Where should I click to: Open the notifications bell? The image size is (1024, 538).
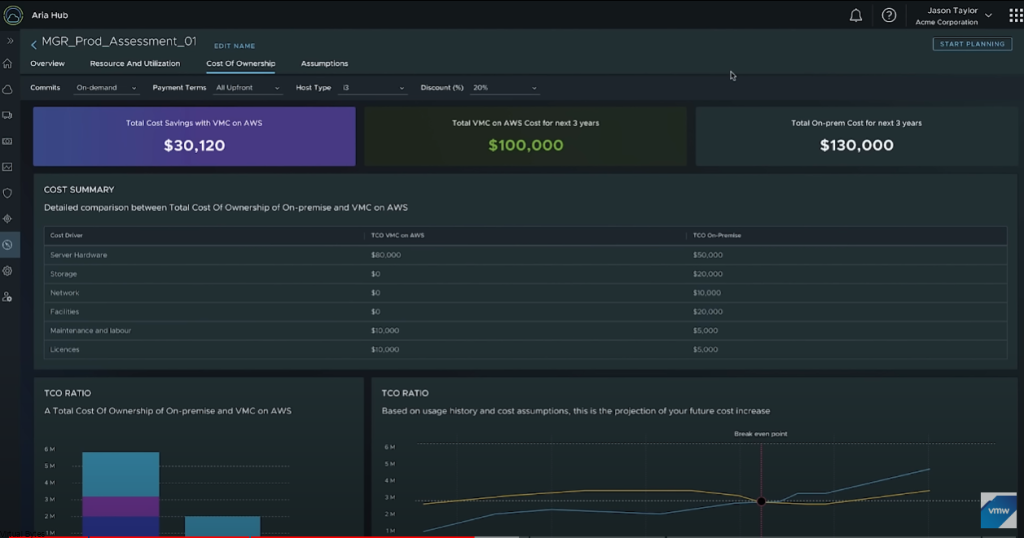tap(856, 15)
